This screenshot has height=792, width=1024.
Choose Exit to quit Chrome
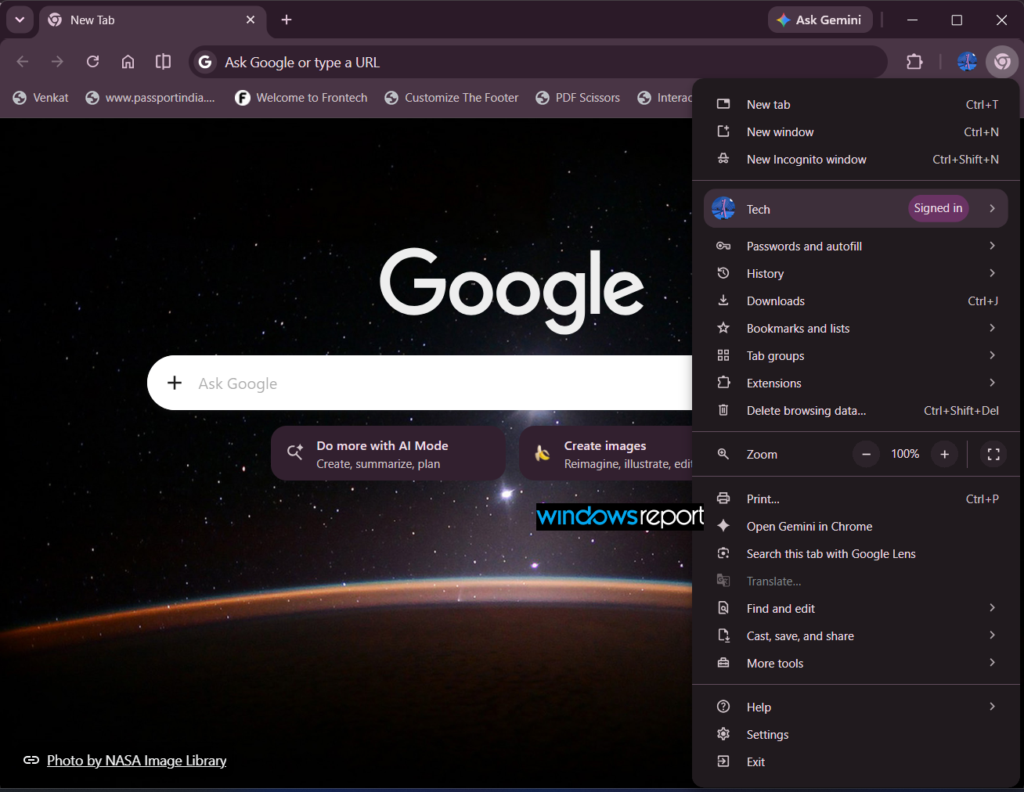856,762
